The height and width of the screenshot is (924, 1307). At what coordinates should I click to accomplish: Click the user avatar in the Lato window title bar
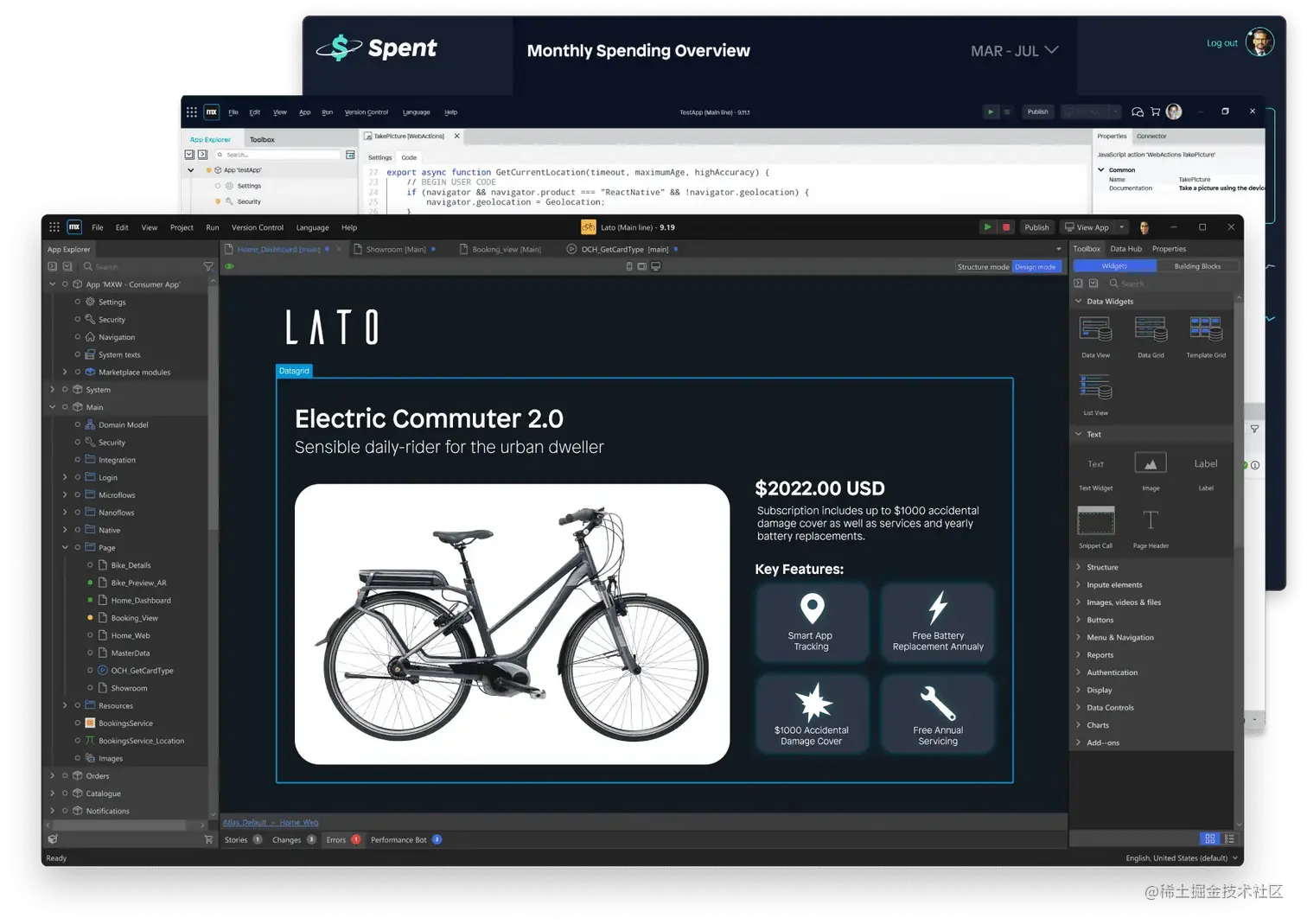click(x=1144, y=227)
